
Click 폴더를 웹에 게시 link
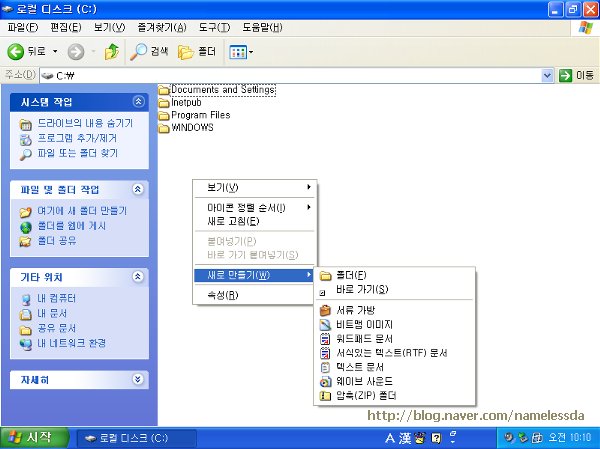(x=72, y=226)
